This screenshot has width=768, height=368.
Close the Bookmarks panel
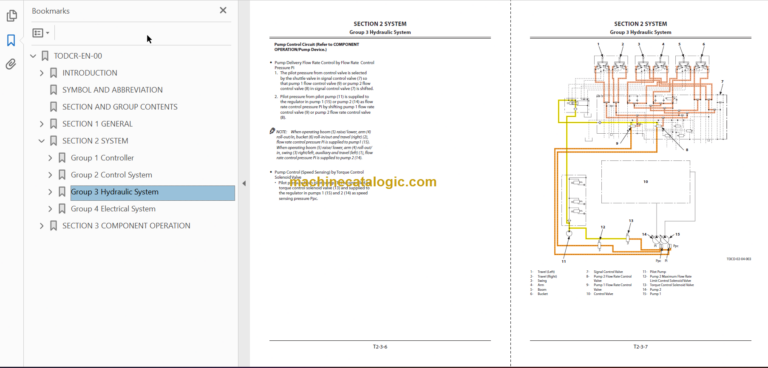[223, 10]
